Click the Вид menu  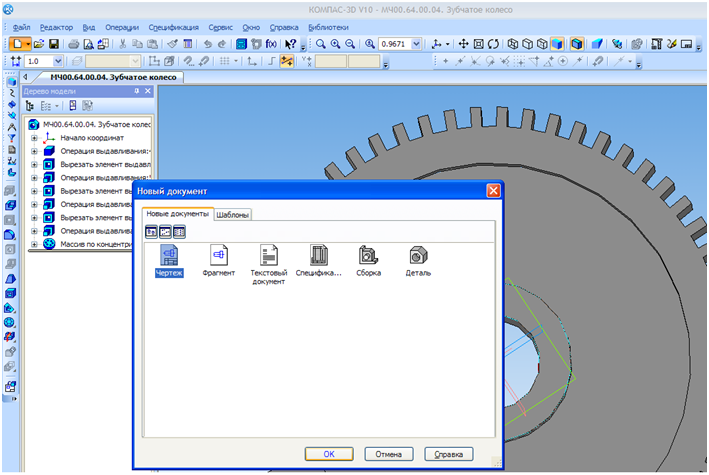point(89,27)
